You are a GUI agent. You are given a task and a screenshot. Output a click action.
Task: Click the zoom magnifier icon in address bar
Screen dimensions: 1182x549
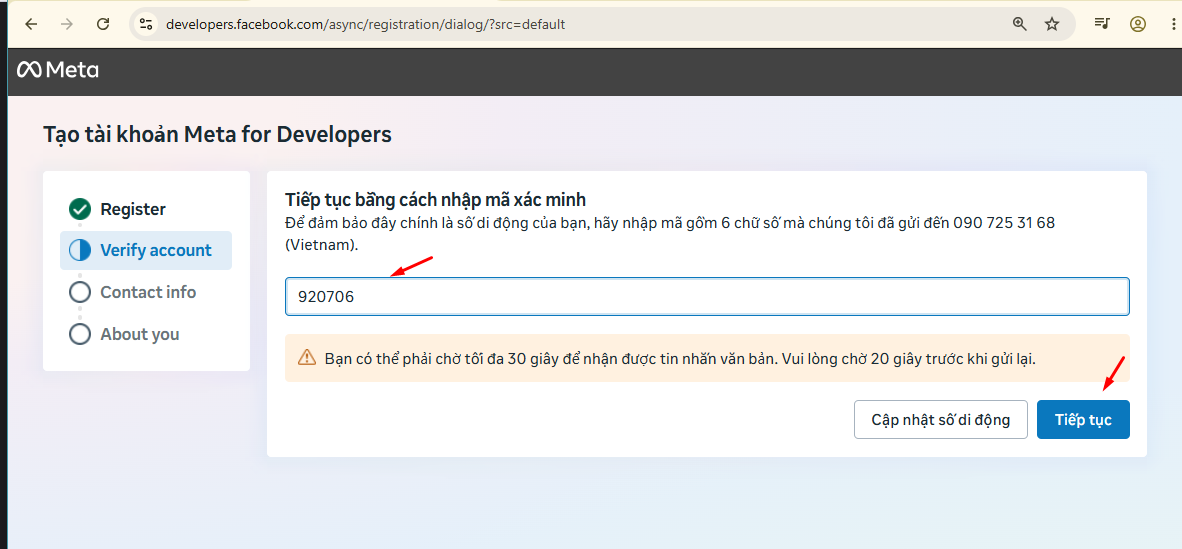pyautogui.click(x=1020, y=24)
